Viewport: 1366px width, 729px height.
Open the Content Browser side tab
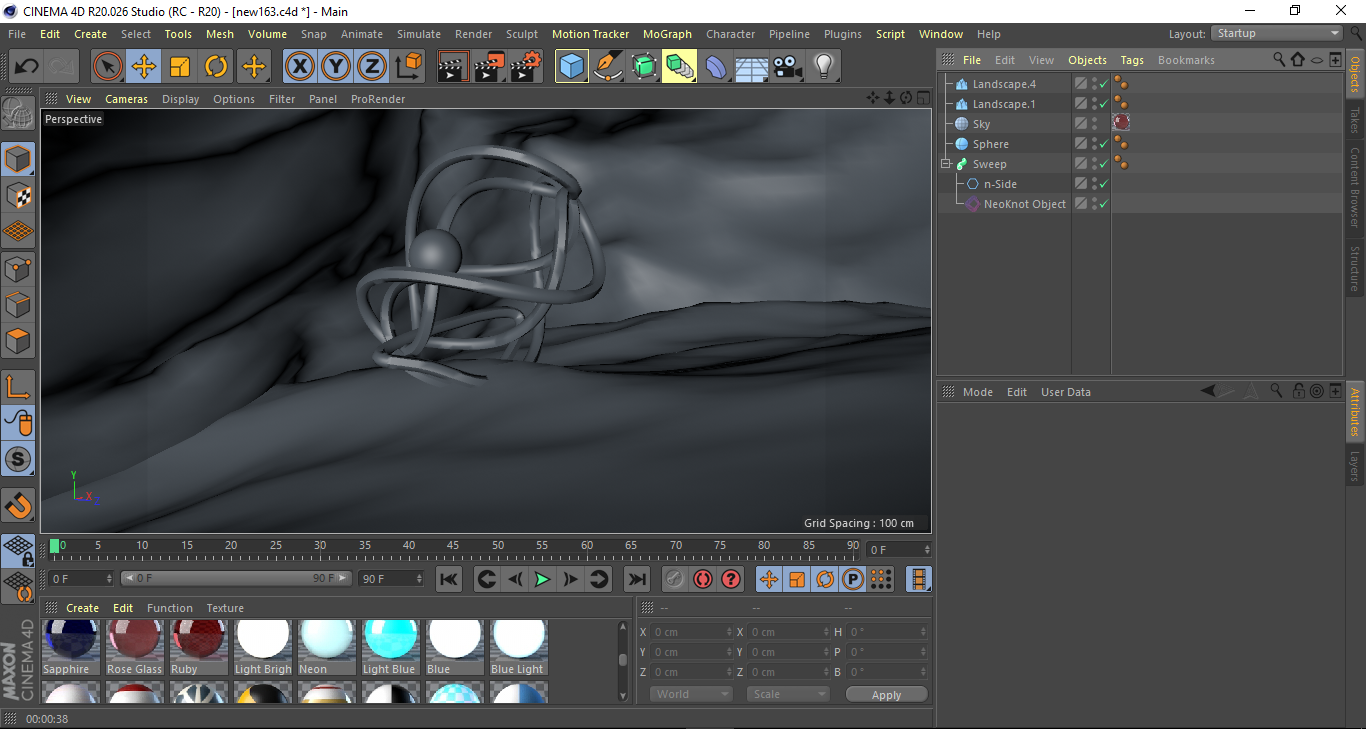tap(1355, 188)
